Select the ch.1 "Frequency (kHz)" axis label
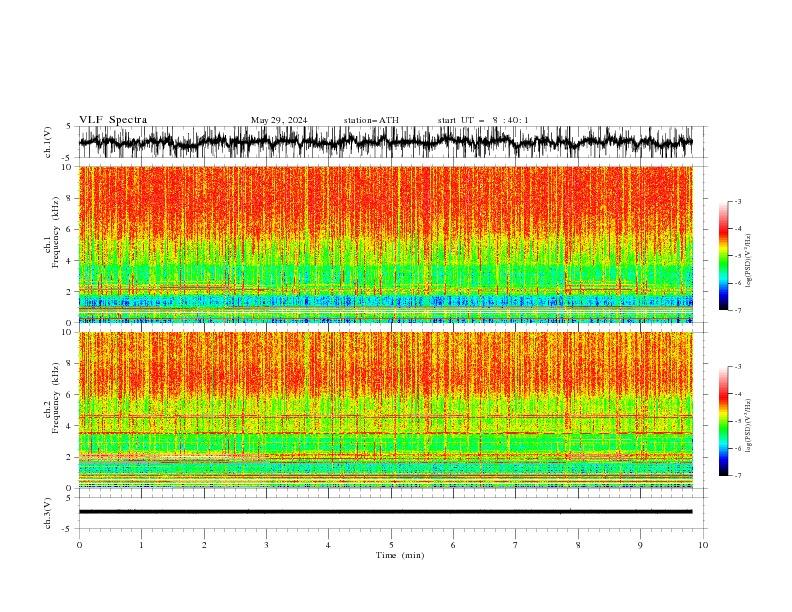 point(56,232)
